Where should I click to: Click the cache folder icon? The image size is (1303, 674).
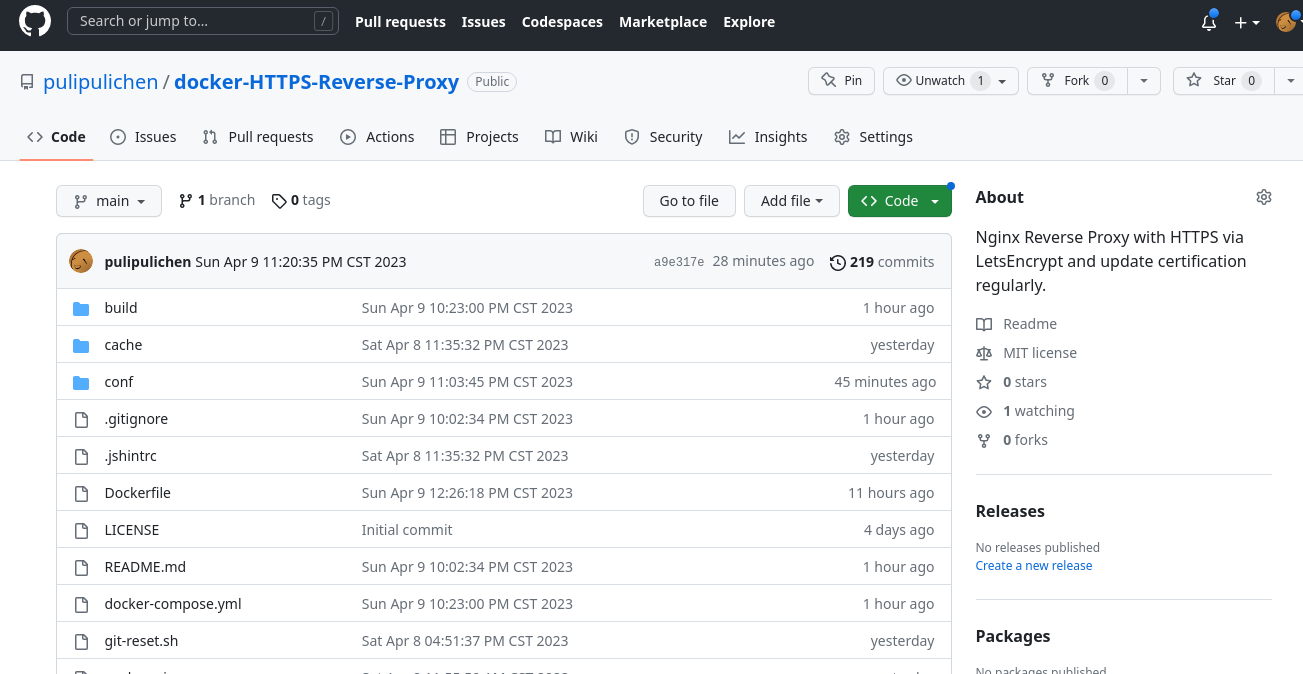click(81, 345)
